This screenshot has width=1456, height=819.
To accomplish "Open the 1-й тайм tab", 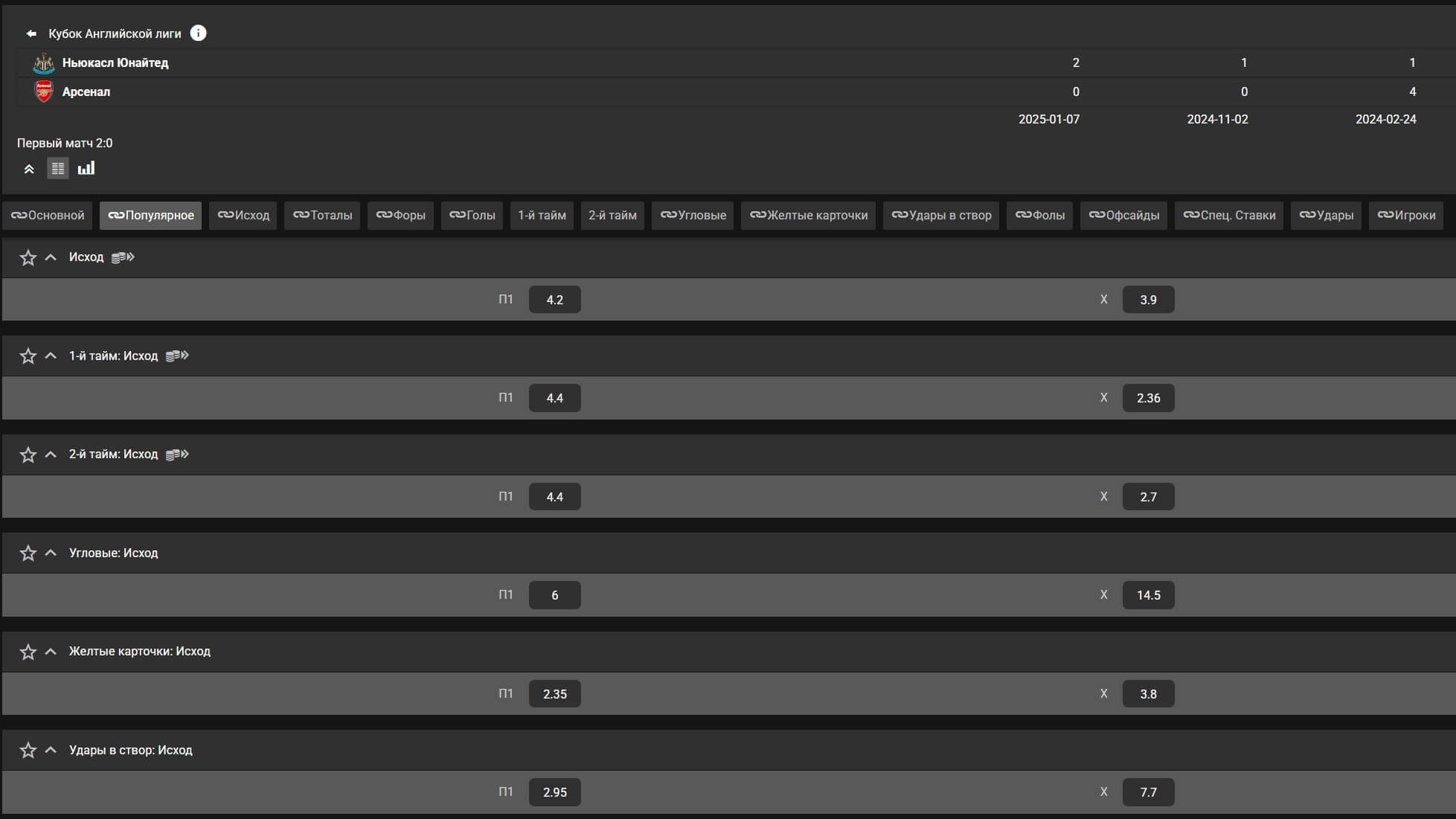I will coord(542,216).
